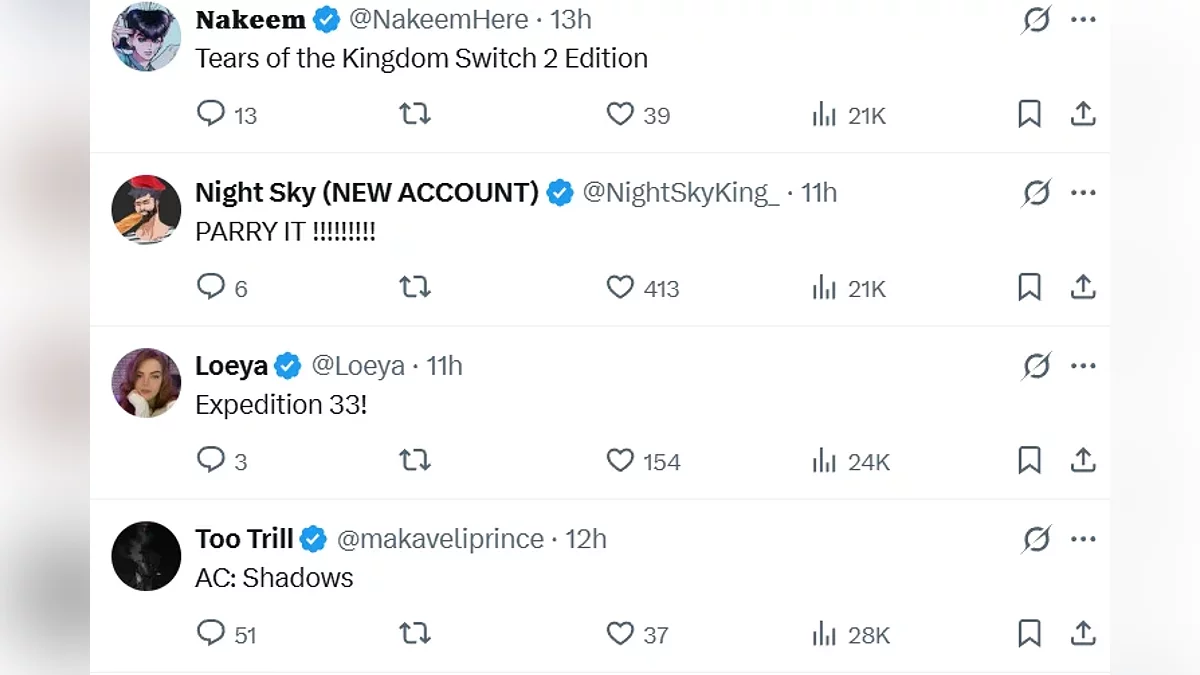Open Nakeem's profile picture

pos(146,37)
